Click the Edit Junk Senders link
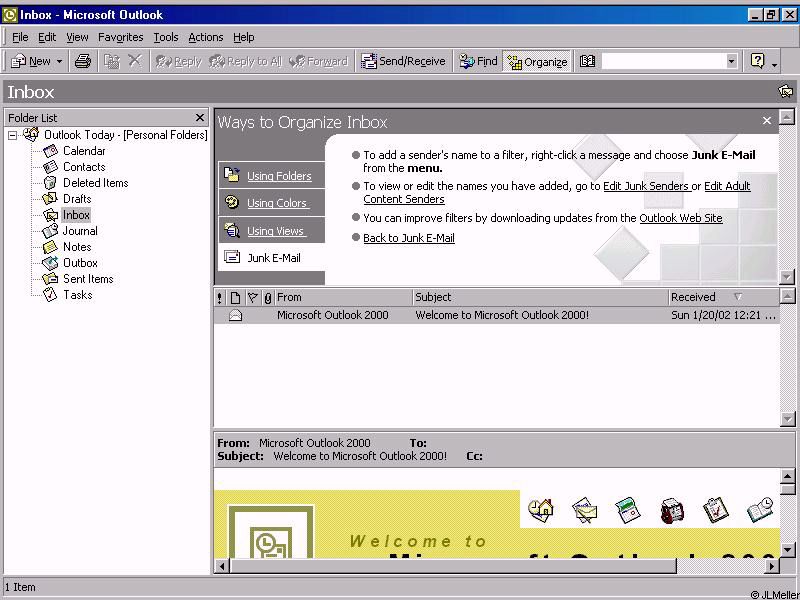Screen dimensions: 800x600 [x=645, y=186]
